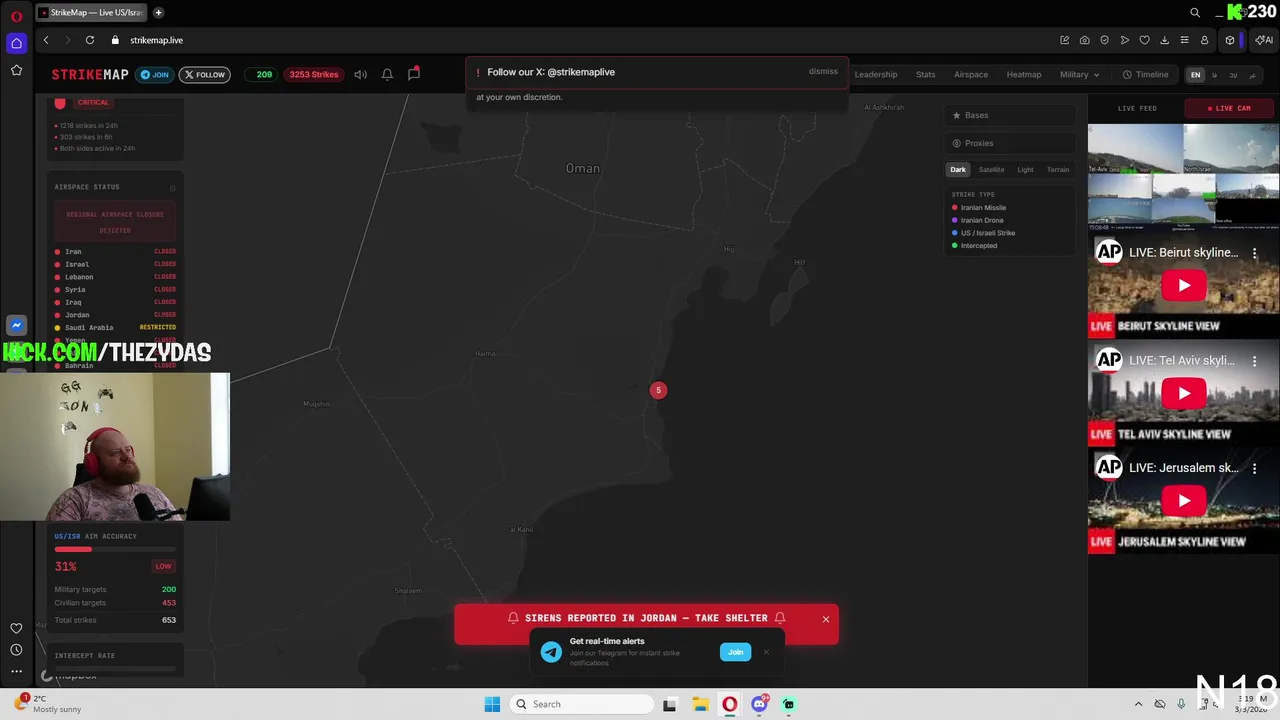Image resolution: width=1280 pixels, height=720 pixels.
Task: Open the chat bubble with red dot
Action: click(x=414, y=73)
